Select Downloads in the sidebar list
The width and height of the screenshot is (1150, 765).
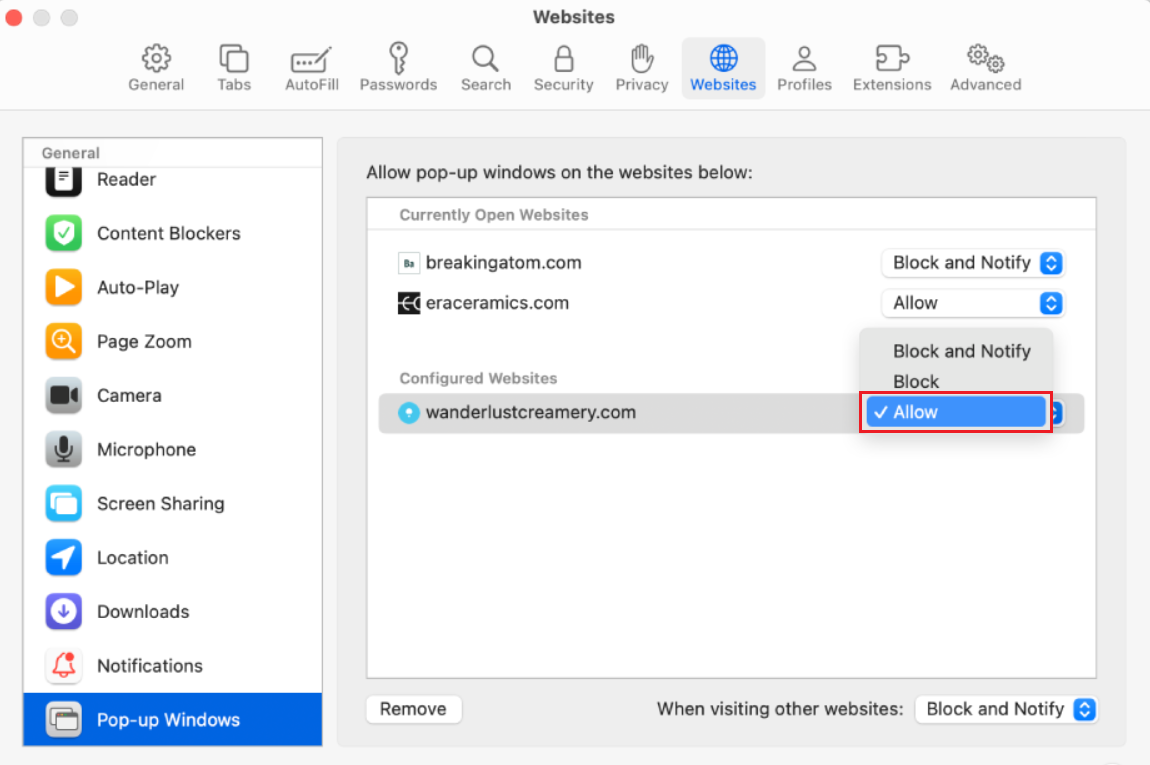pyautogui.click(x=143, y=612)
